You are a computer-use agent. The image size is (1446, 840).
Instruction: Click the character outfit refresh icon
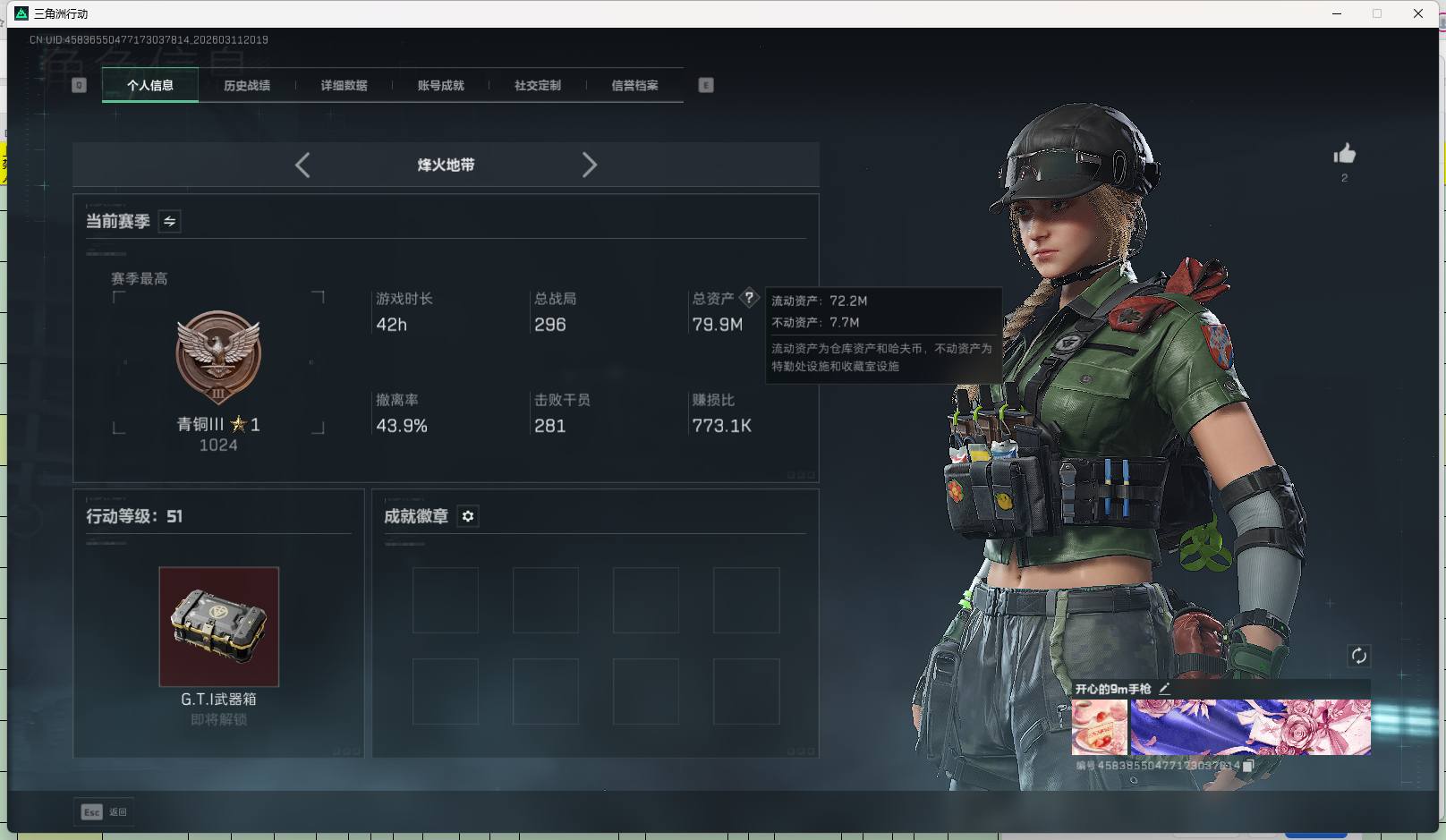point(1360,656)
